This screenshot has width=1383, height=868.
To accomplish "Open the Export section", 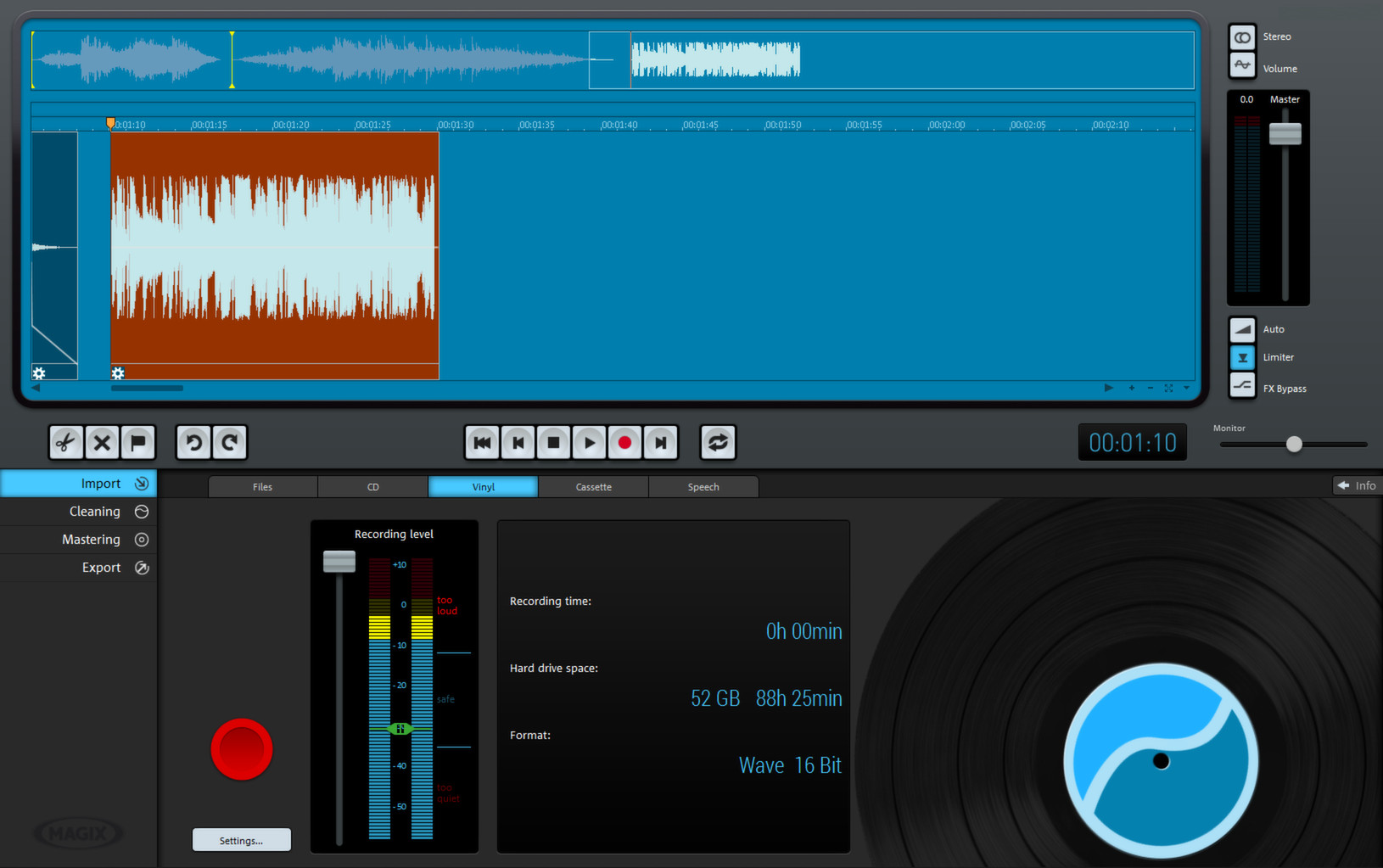I will click(x=78, y=568).
